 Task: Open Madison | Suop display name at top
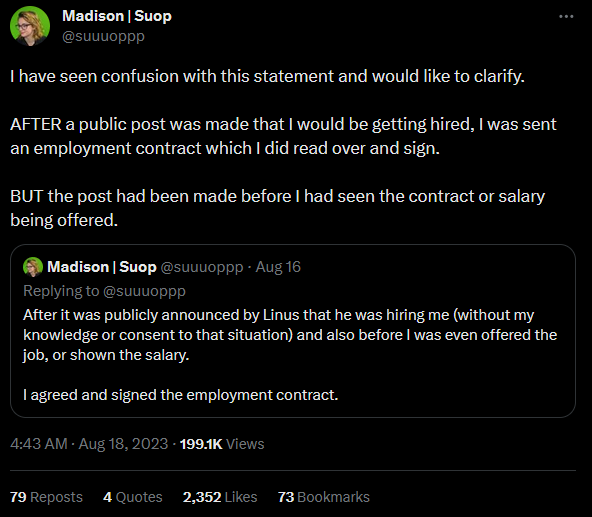pos(117,16)
